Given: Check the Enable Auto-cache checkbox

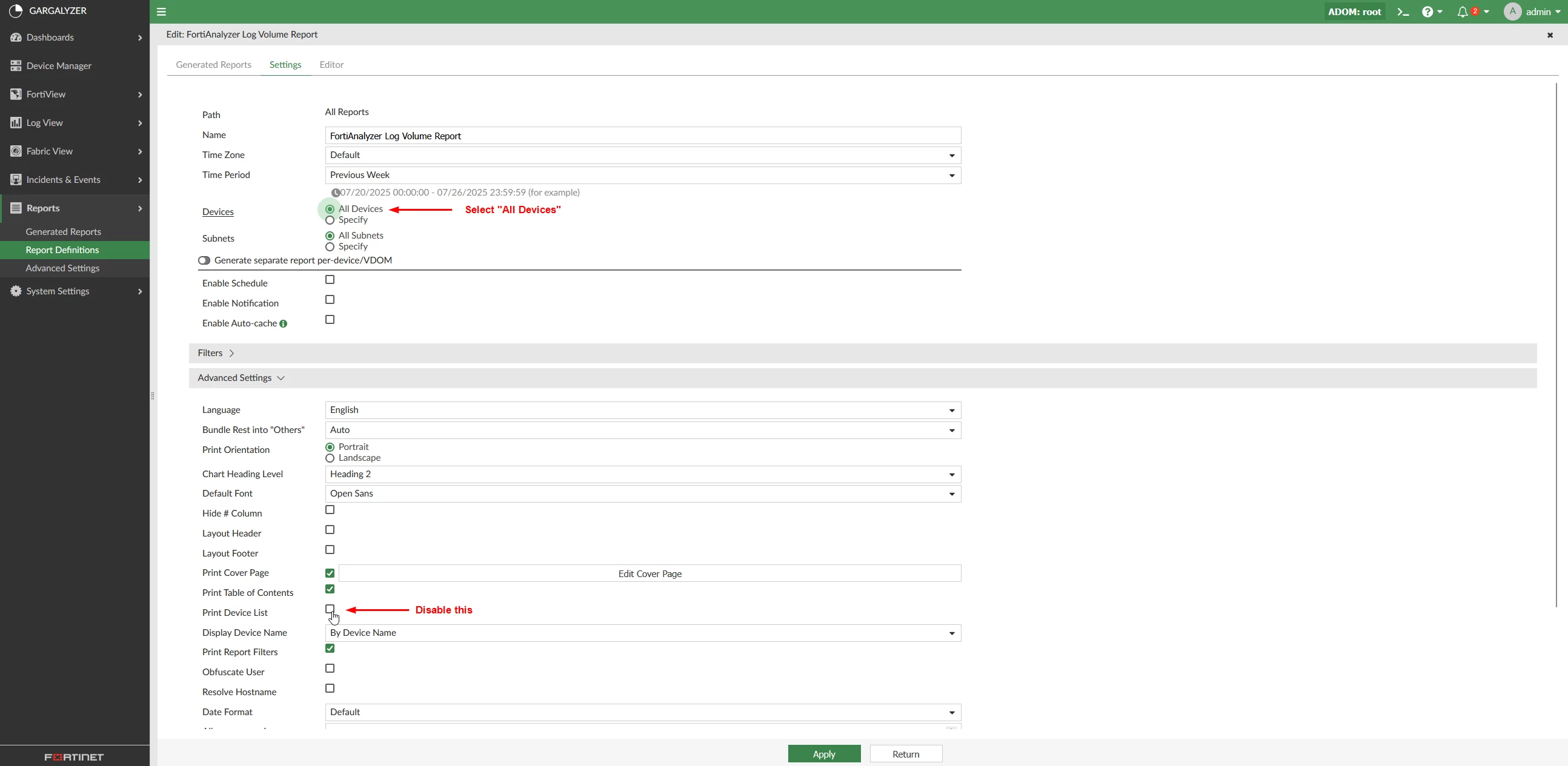Looking at the screenshot, I should 330,320.
